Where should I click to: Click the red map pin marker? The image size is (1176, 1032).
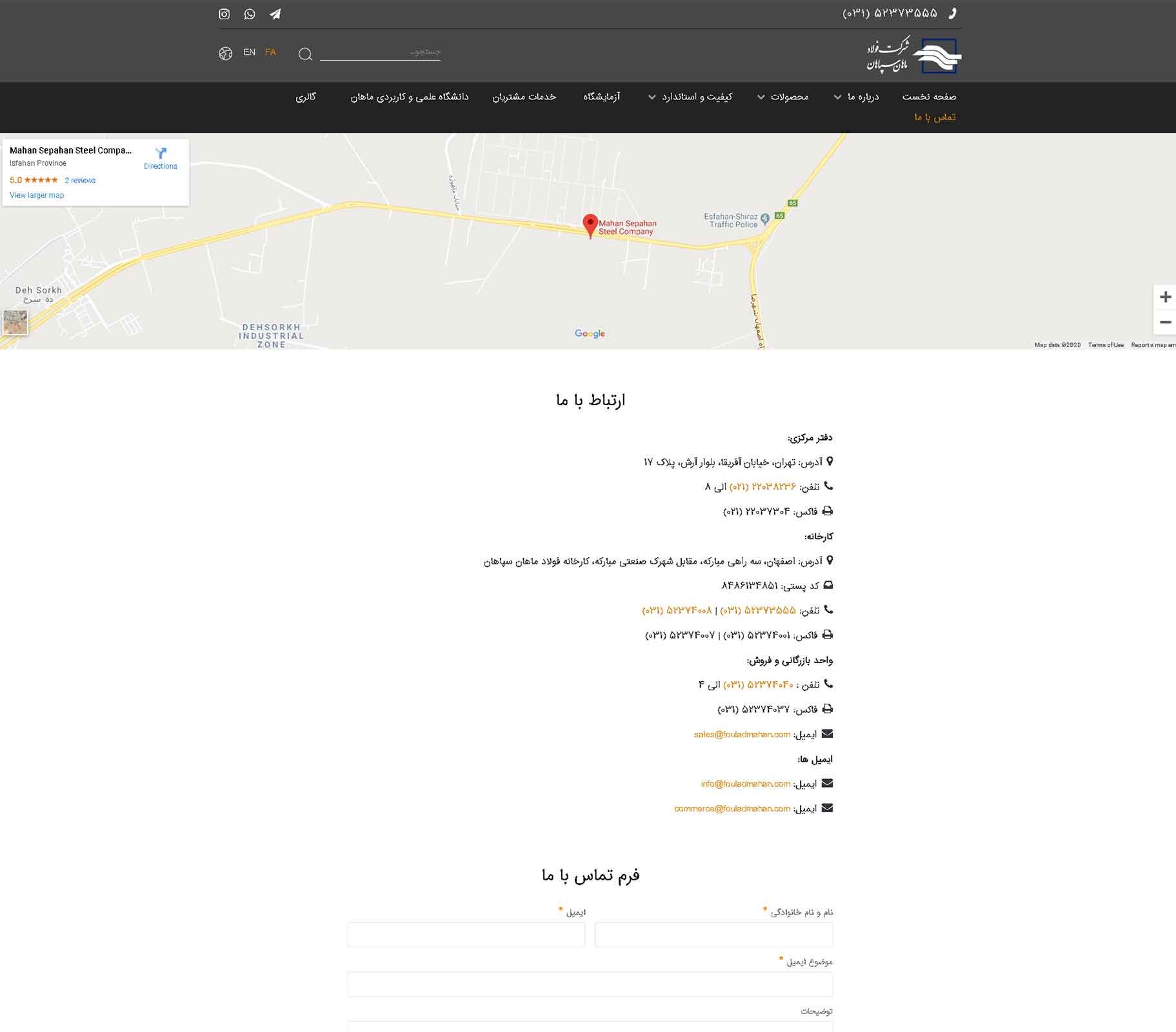[590, 226]
